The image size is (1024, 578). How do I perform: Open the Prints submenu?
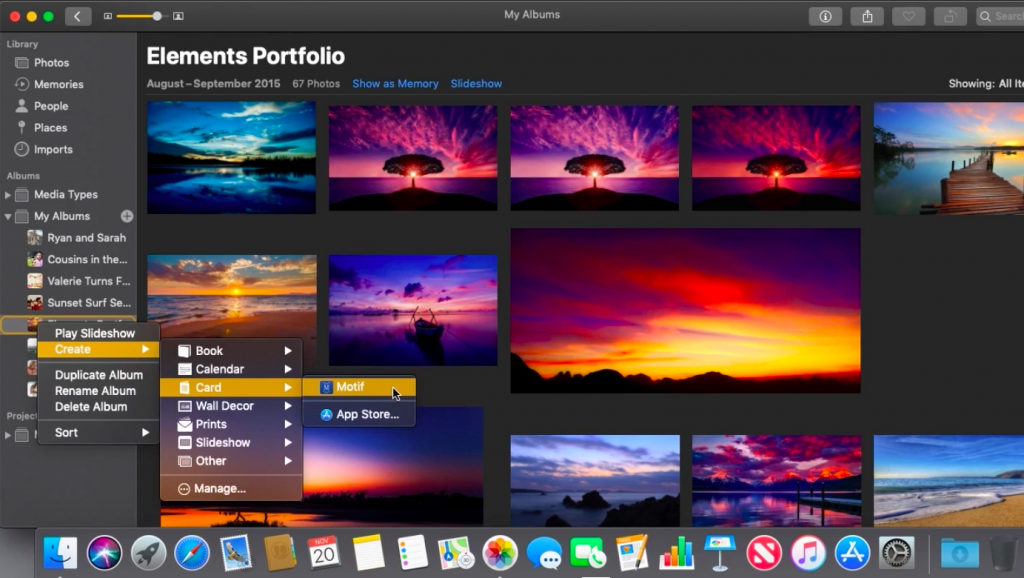pyautogui.click(x=231, y=424)
